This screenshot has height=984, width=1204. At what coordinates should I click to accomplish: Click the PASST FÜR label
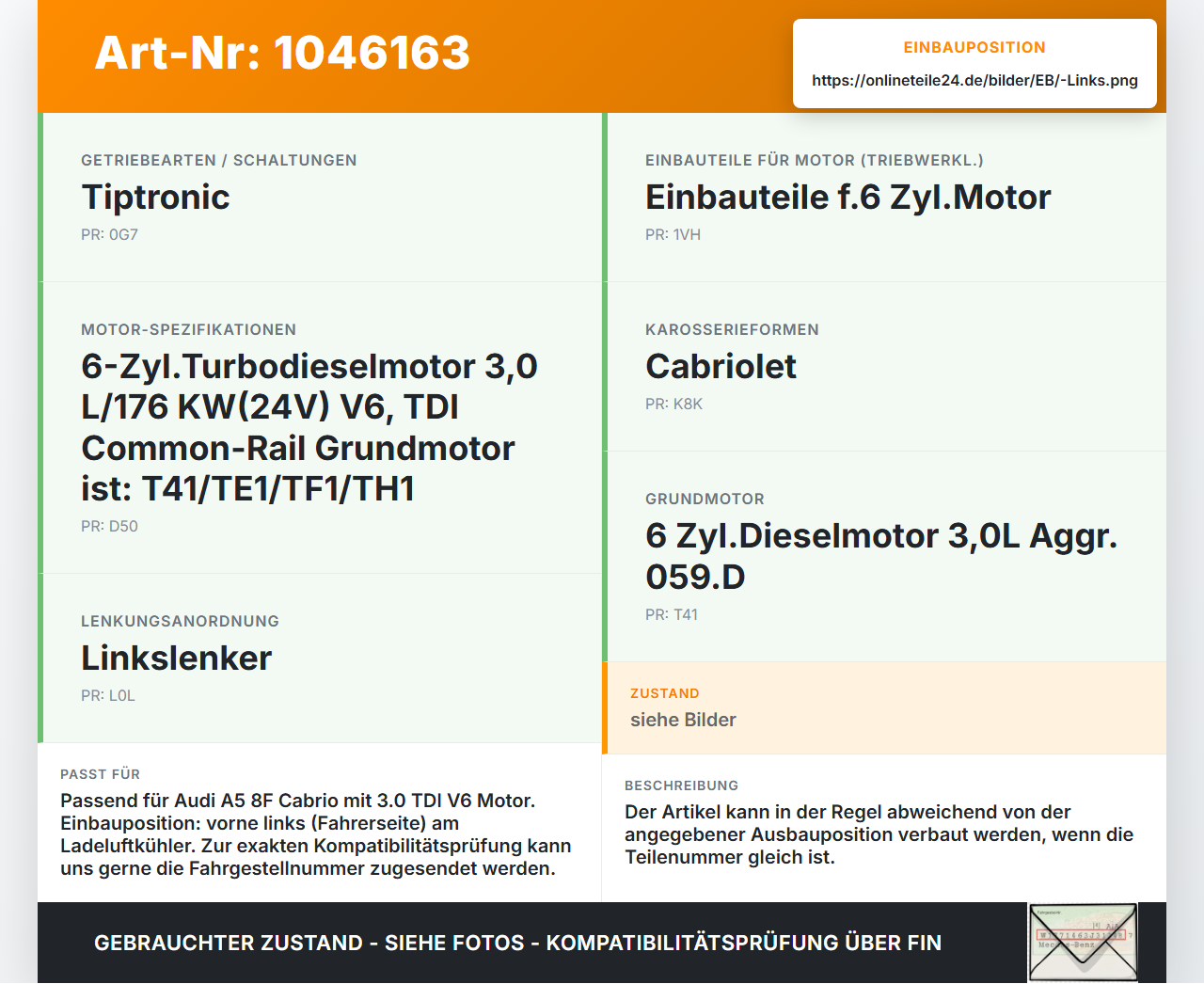(x=100, y=774)
